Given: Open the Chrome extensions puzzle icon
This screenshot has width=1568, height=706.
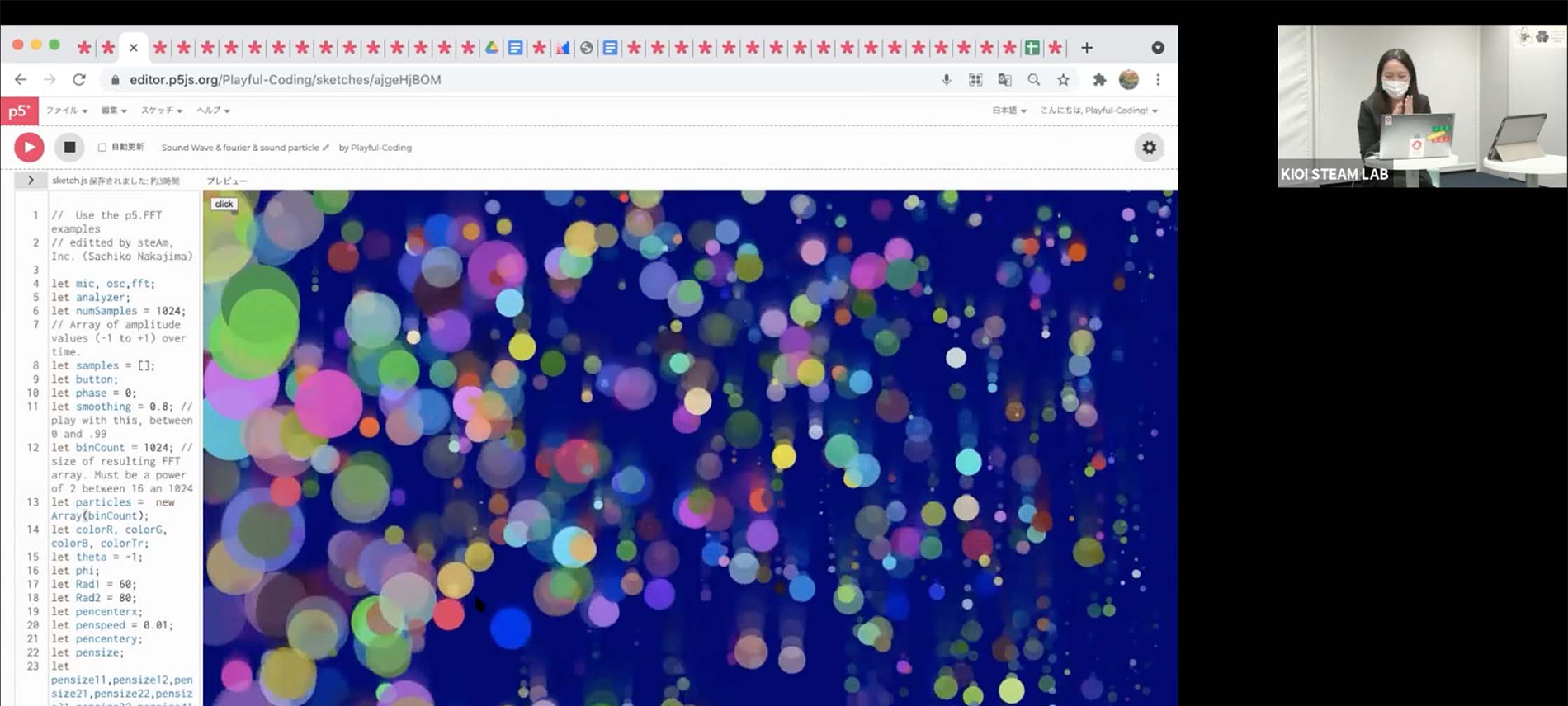Looking at the screenshot, I should tap(1098, 80).
